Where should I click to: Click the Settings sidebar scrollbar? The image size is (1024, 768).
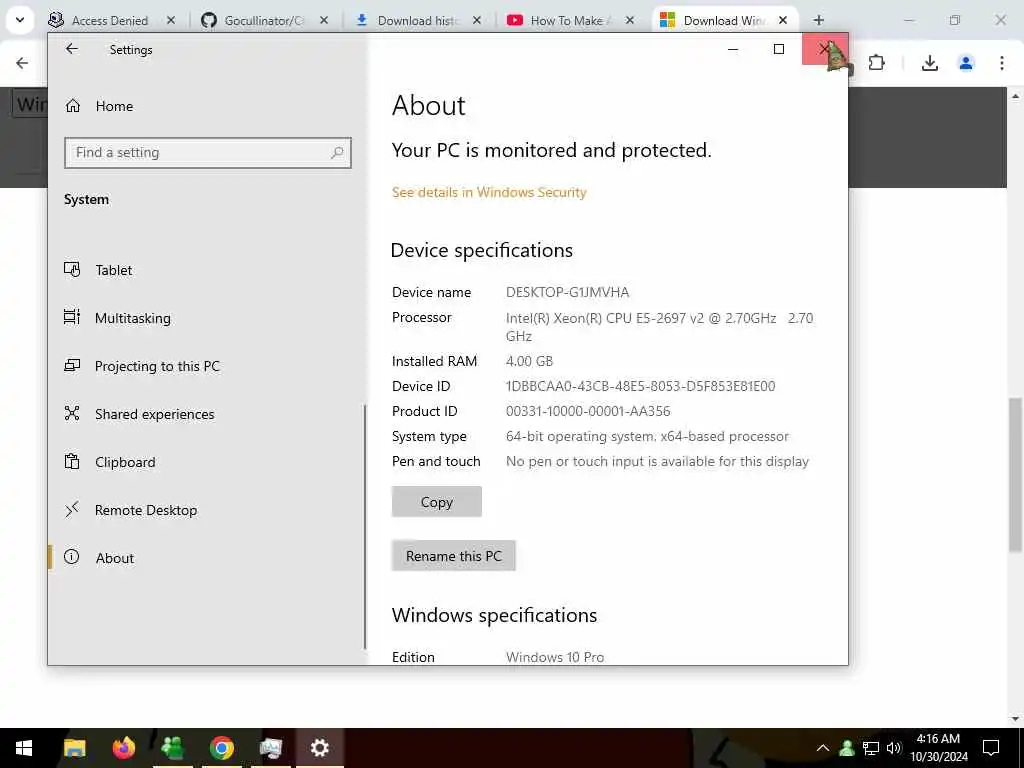(x=364, y=526)
